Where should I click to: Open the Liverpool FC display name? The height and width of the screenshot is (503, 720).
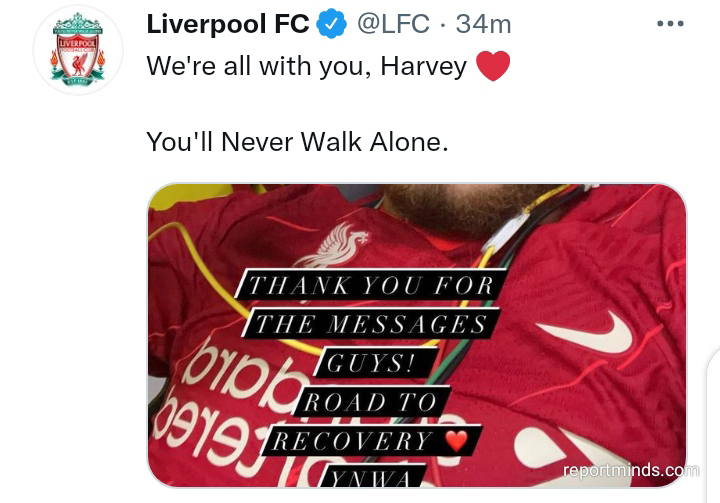(x=228, y=24)
